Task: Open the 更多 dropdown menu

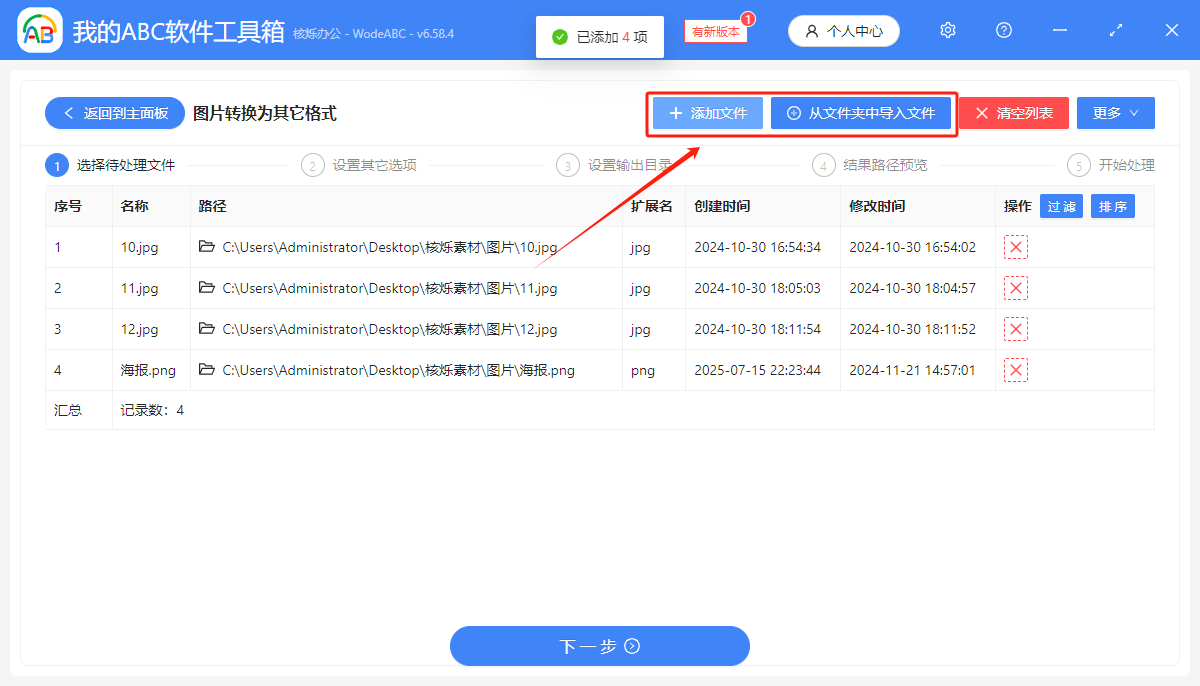Action: tap(1115, 112)
